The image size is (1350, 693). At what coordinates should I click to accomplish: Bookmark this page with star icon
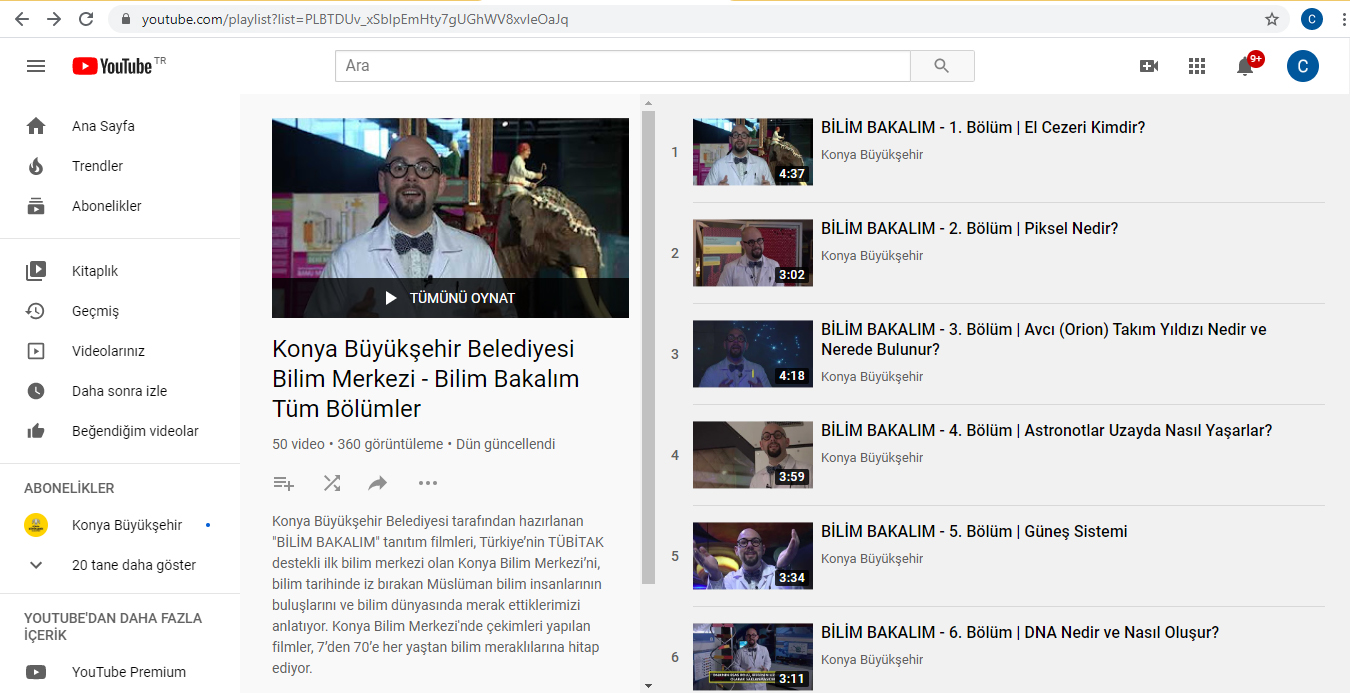1272,19
